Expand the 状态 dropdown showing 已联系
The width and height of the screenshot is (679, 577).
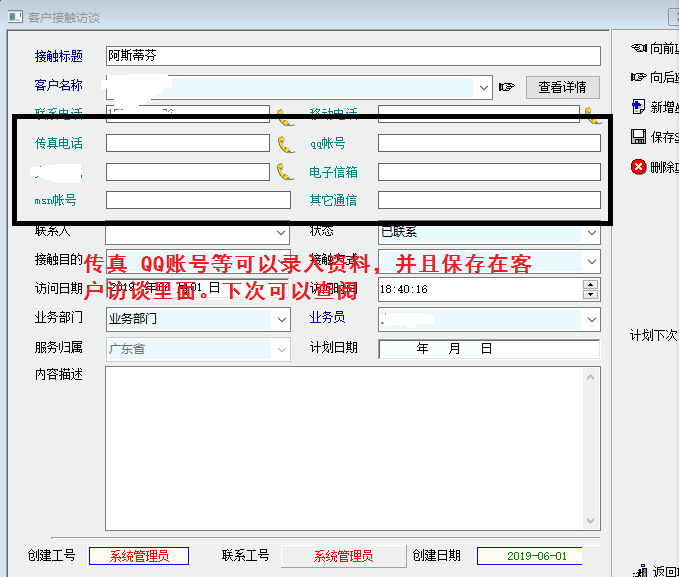click(x=591, y=233)
